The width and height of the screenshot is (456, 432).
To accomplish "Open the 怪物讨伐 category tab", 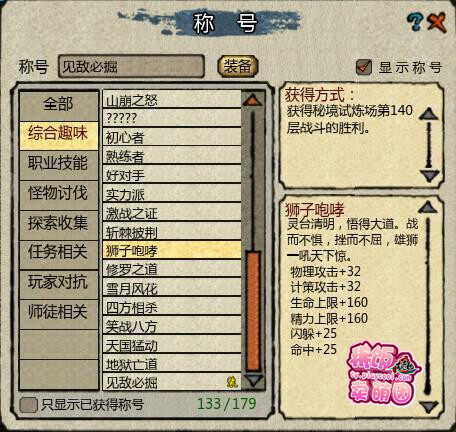I will pos(59,195).
